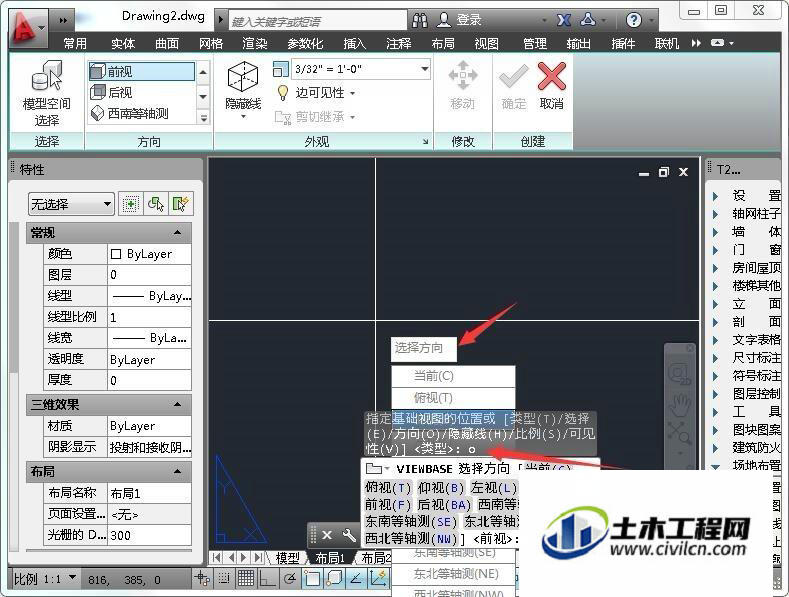This screenshot has width=789, height=597.
Task: Click the Cancel (取消) red X button
Action: 551,78
